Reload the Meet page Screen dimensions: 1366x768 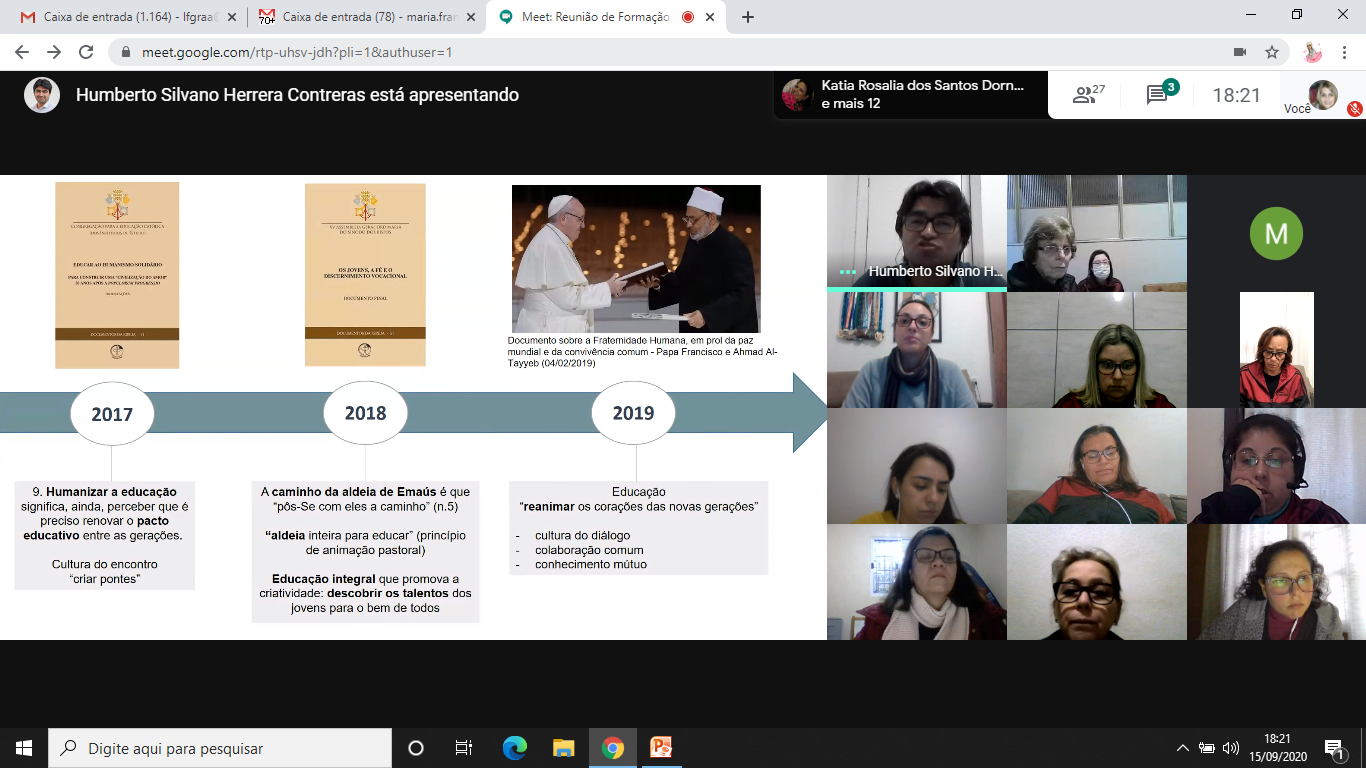(x=86, y=52)
